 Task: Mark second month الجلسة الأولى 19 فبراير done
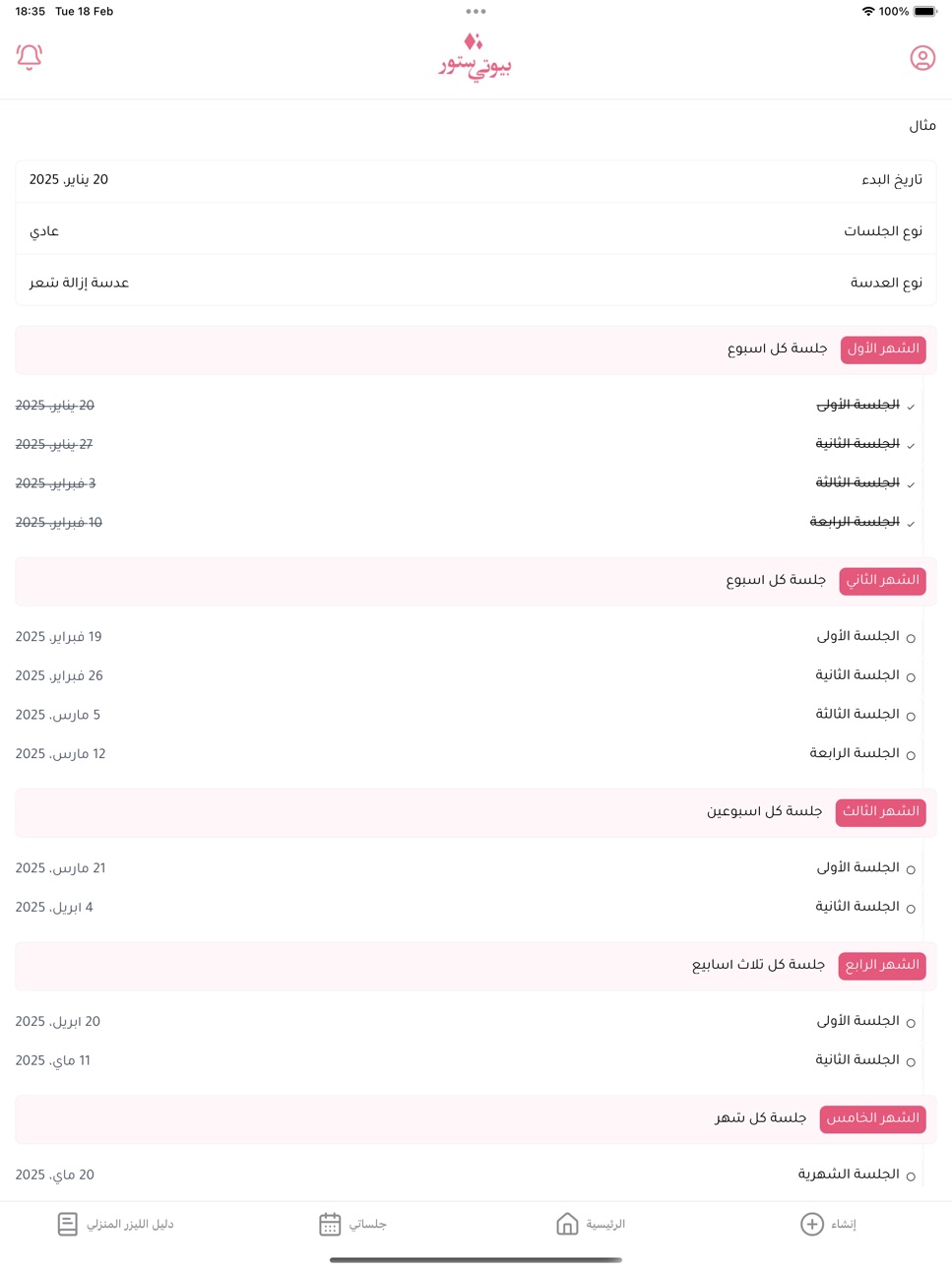pyautogui.click(x=911, y=638)
